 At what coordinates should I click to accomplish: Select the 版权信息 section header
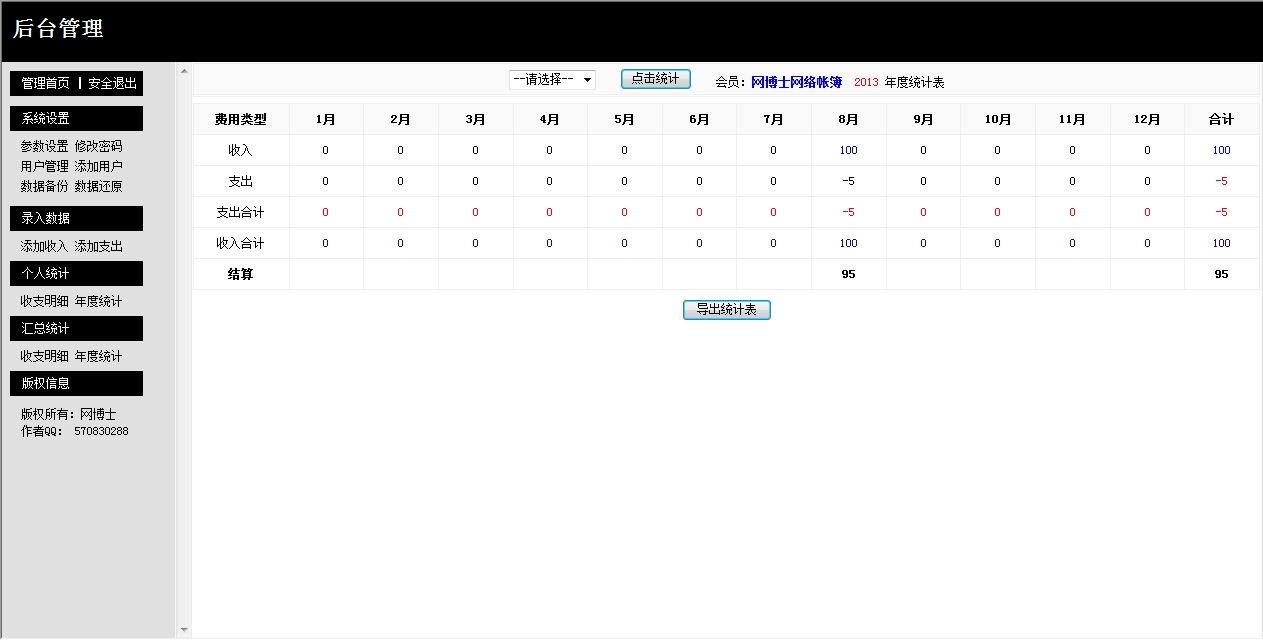point(76,383)
